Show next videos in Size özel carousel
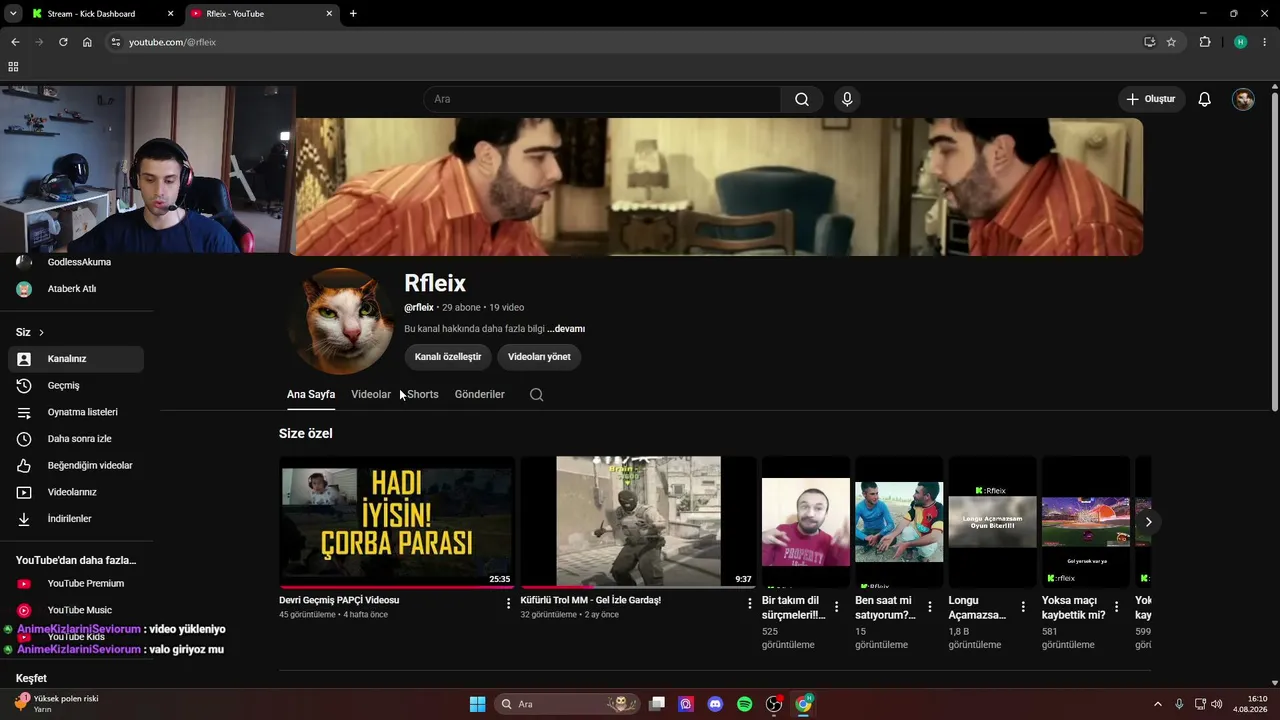Image resolution: width=1280 pixels, height=720 pixels. point(1149,522)
